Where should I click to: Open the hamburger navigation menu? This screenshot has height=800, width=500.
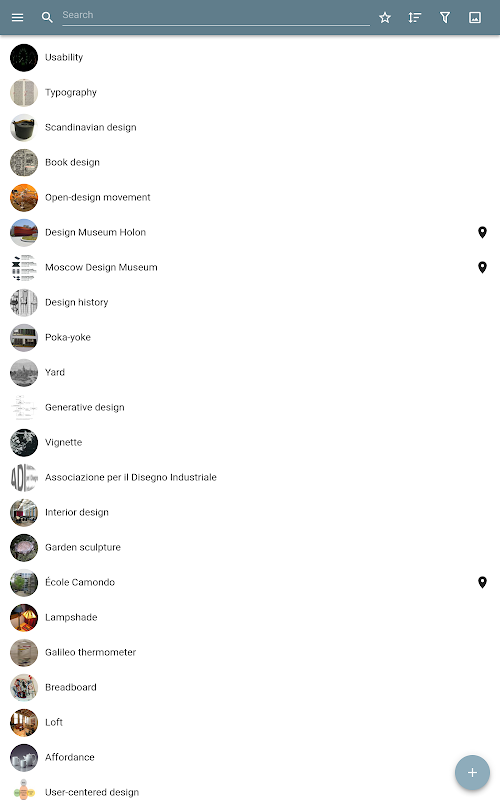coord(17,17)
